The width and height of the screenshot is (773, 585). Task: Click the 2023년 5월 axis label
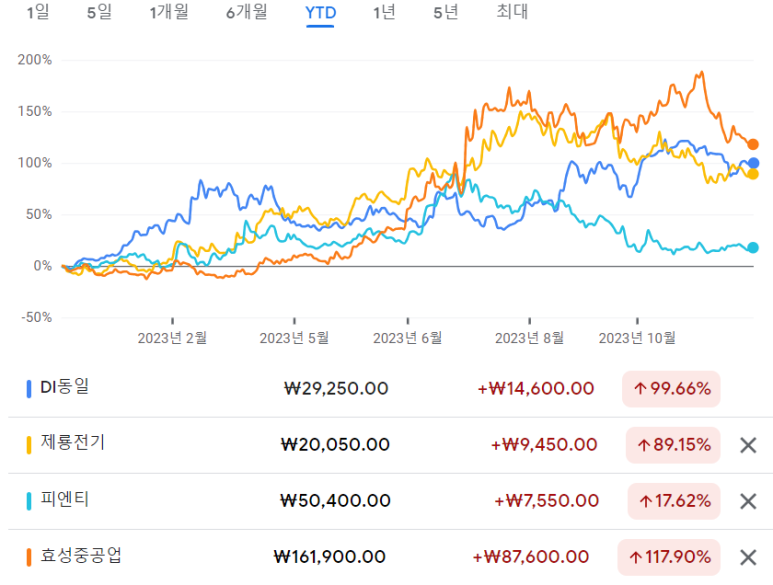coord(294,338)
